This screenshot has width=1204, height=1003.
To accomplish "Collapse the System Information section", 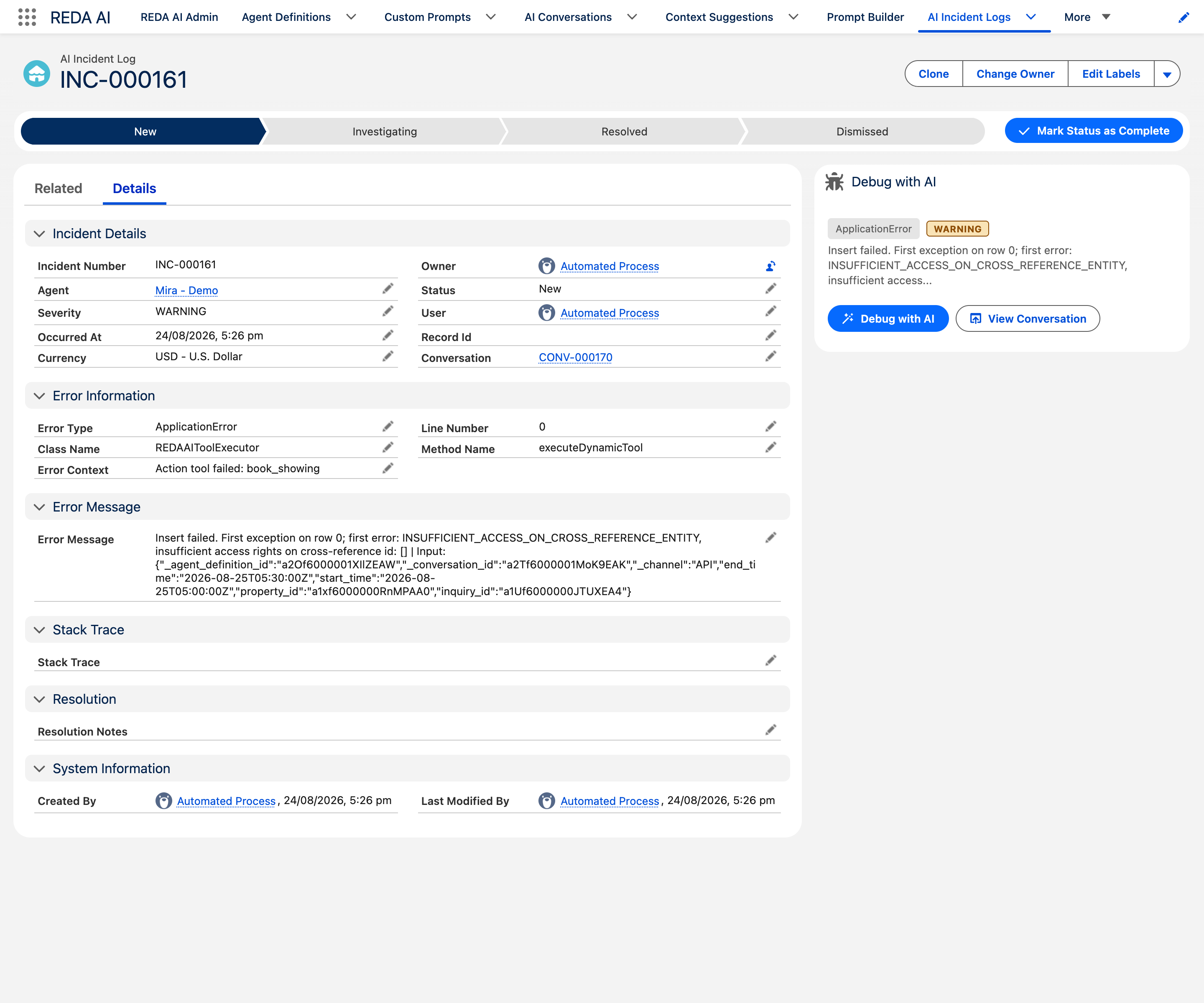I will 40,769.
